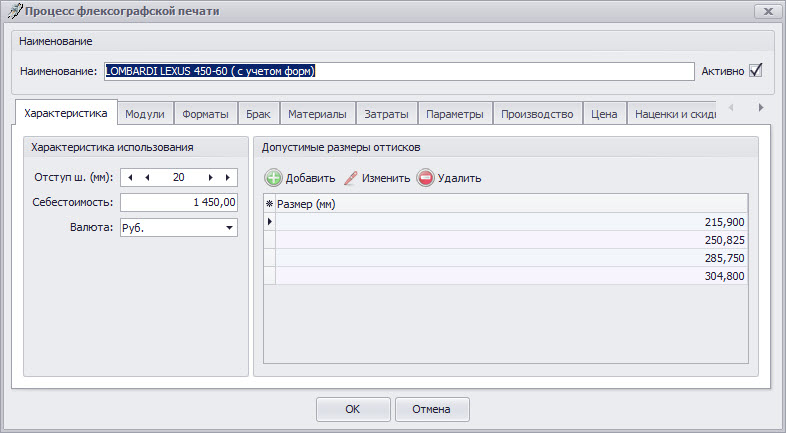Close the dialog window
Viewport: 786px width, 433px height.
(768, 11)
